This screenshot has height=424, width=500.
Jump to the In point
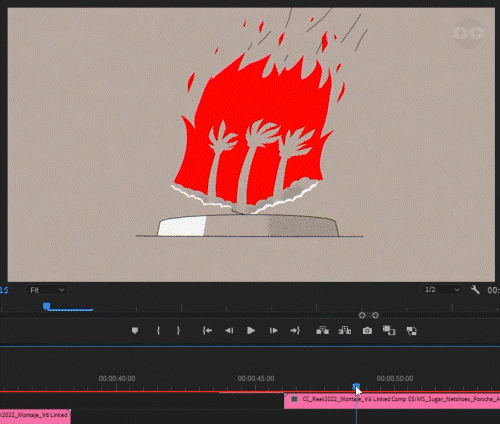click(x=207, y=330)
